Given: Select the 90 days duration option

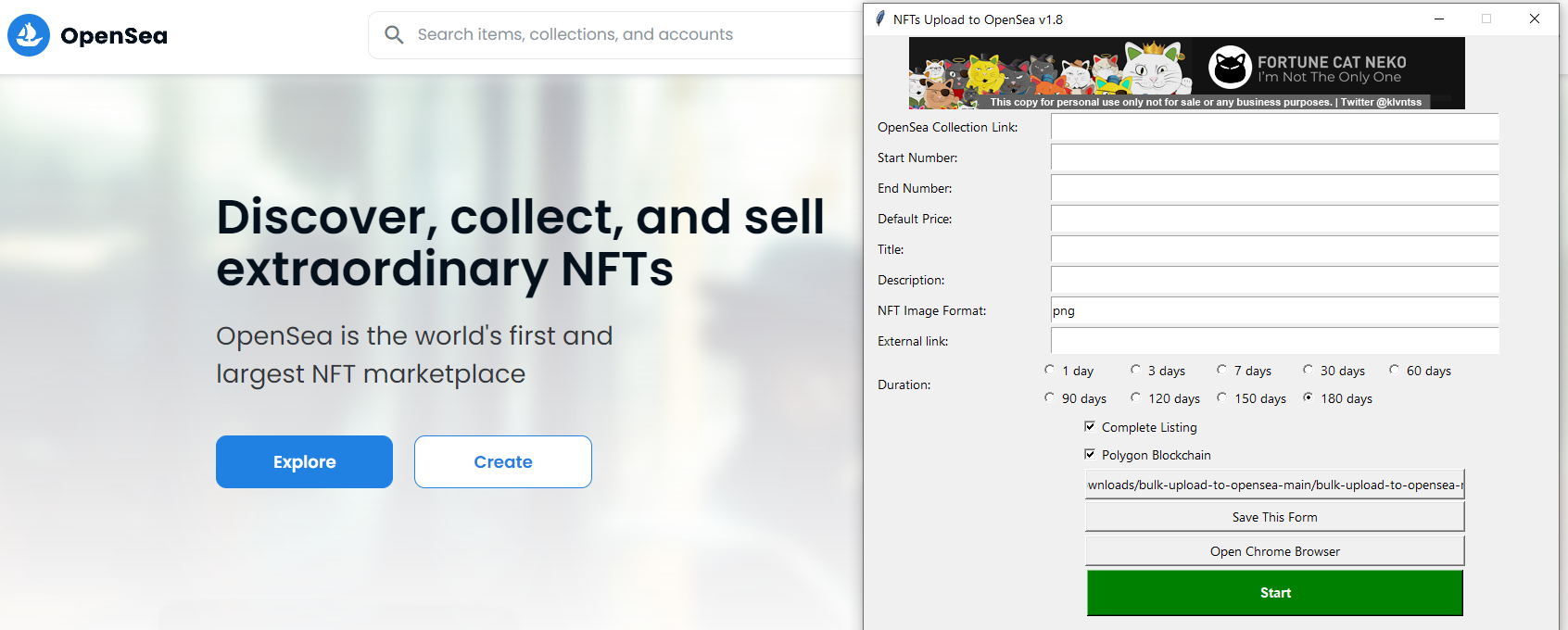Looking at the screenshot, I should pyautogui.click(x=1048, y=397).
